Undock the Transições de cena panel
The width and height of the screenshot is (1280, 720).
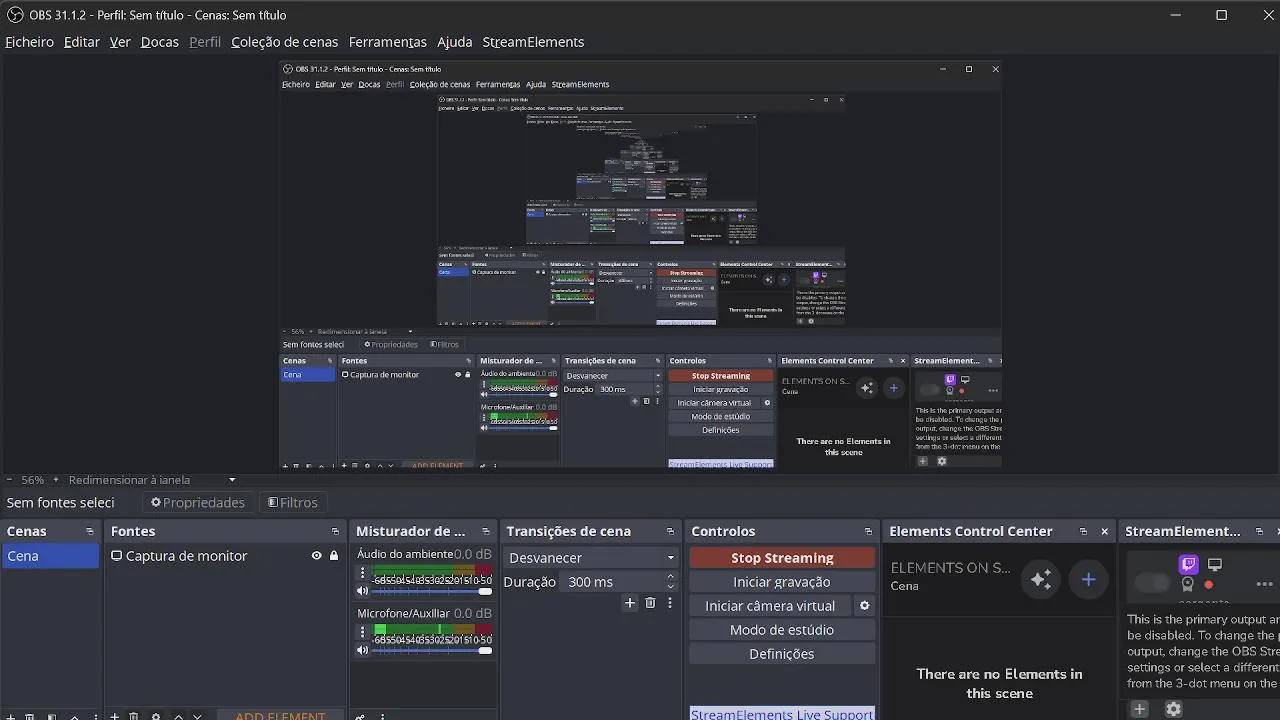(670, 532)
